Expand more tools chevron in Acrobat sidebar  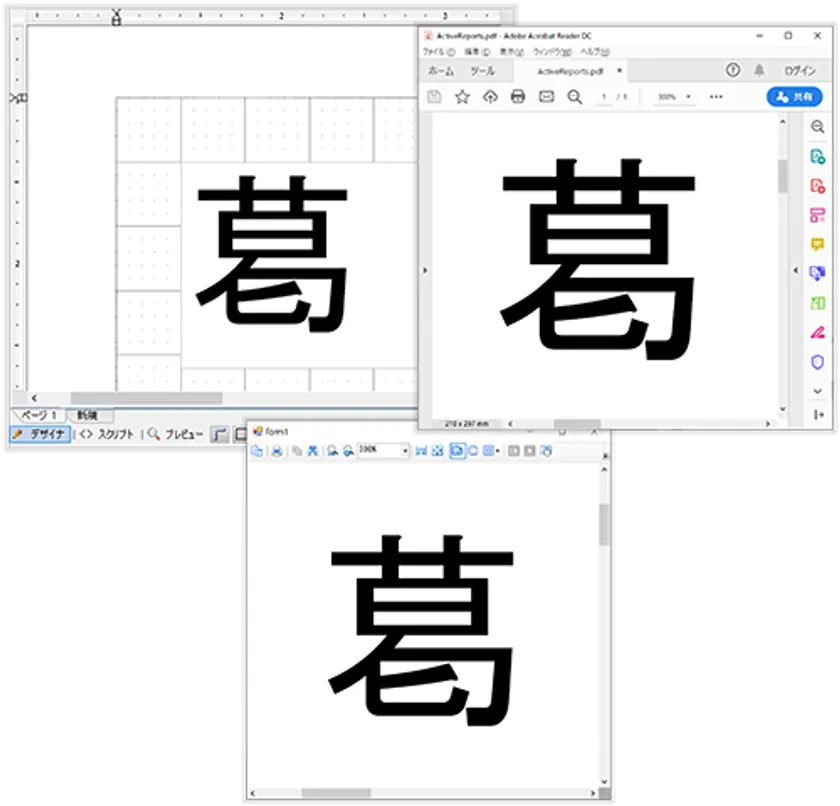pos(818,391)
